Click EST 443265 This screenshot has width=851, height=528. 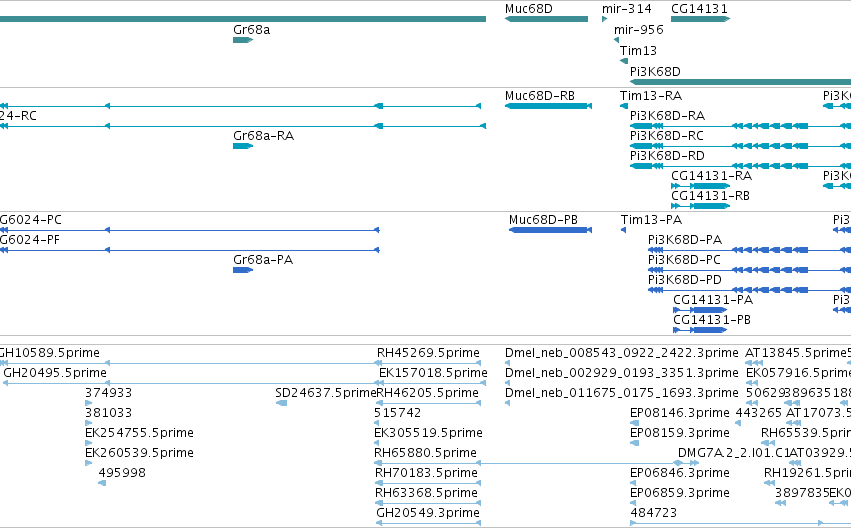(758, 413)
